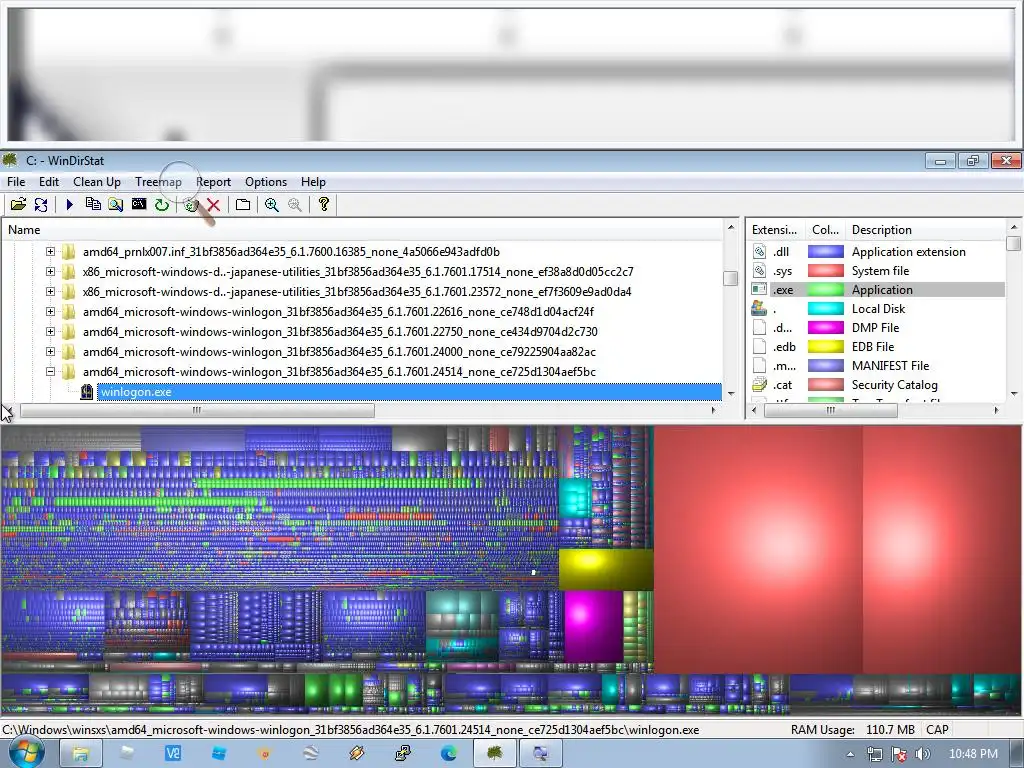Image resolution: width=1024 pixels, height=768 pixels.
Task: Open the Options menu
Action: [x=266, y=182]
